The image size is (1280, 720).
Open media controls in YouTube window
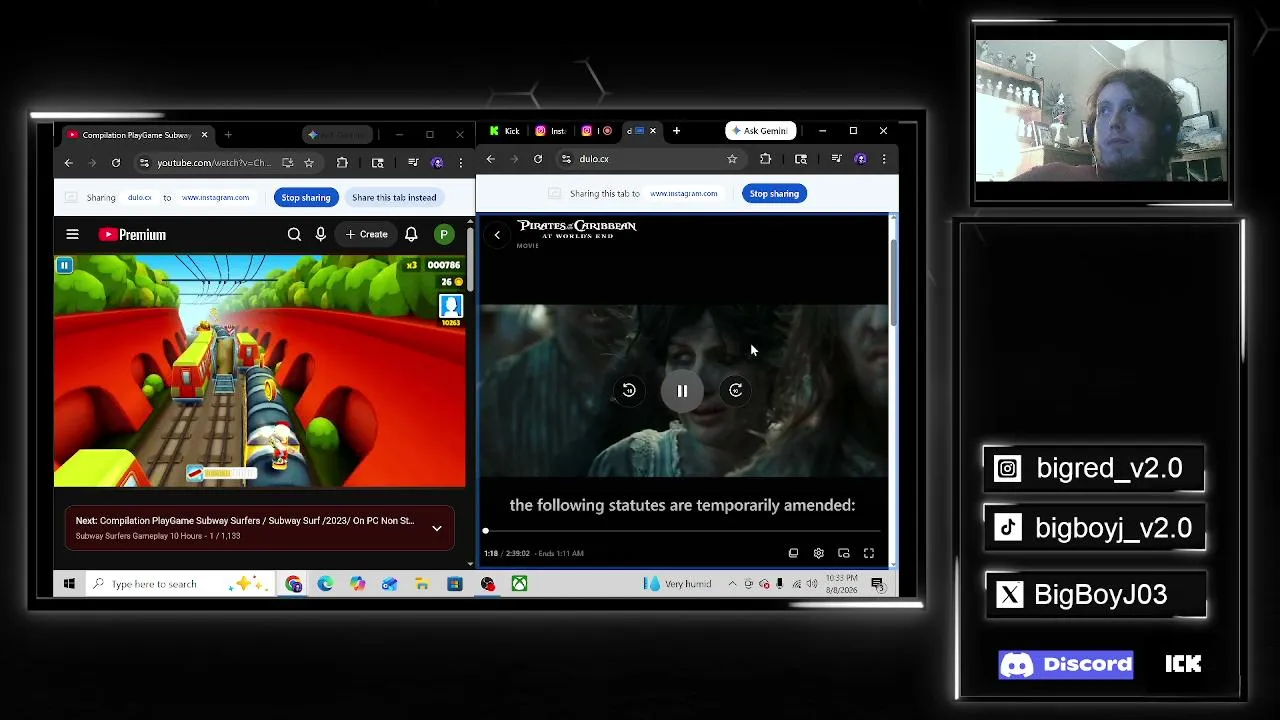click(x=413, y=163)
